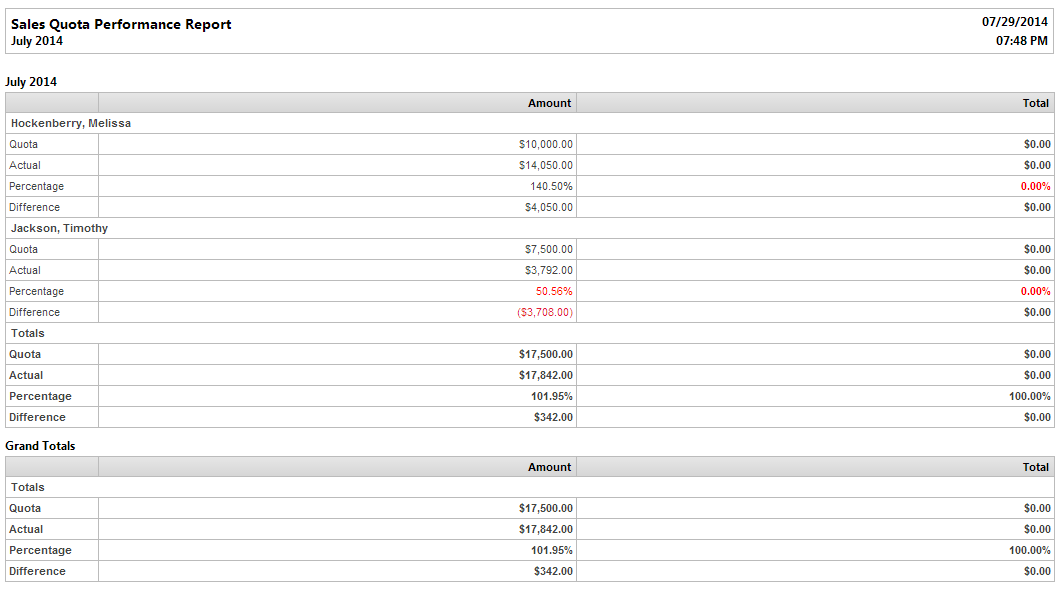Click the Grand Totals Total column header
The image size is (1059, 596).
point(1035,467)
